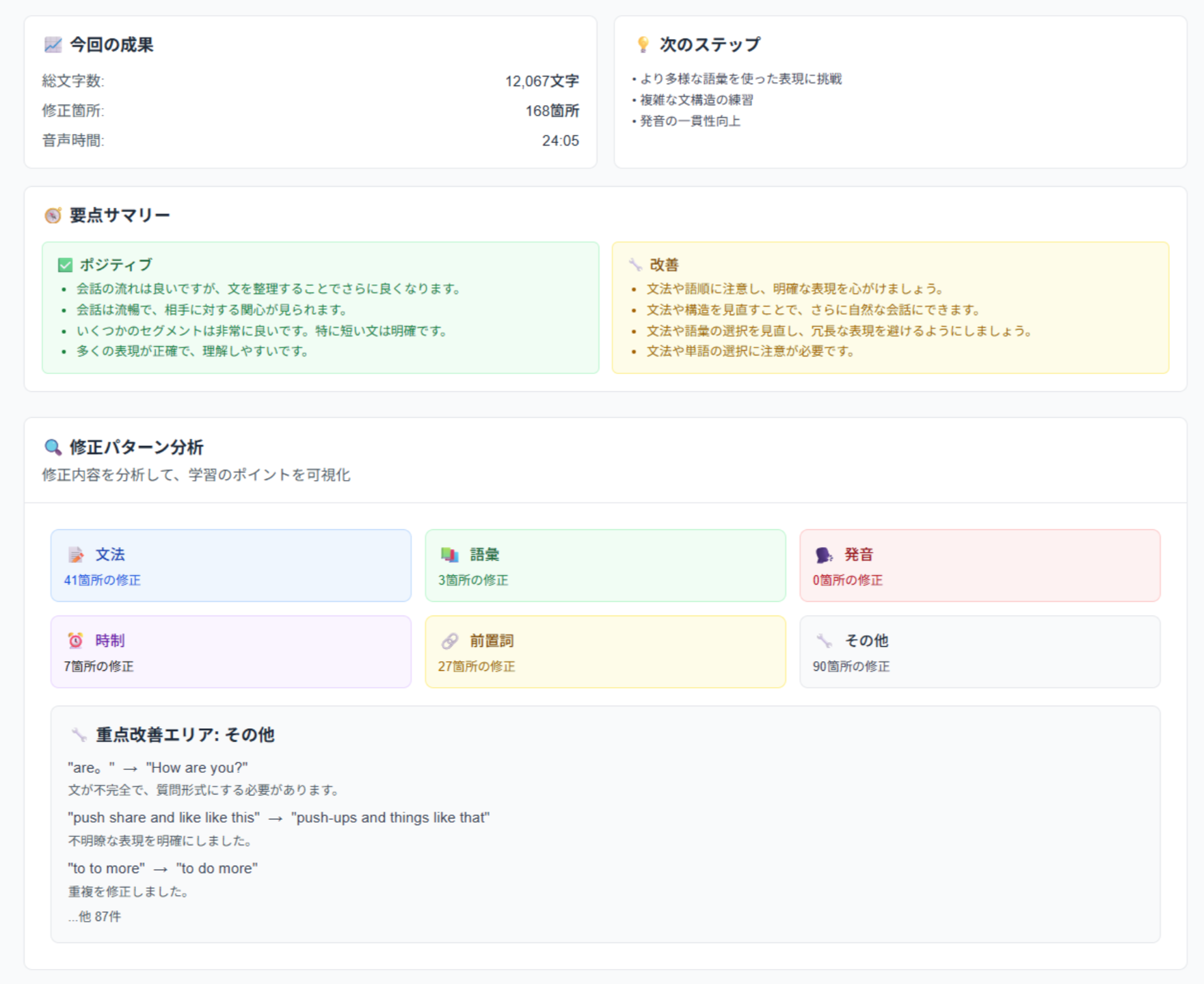Image resolution: width=1204 pixels, height=984 pixels.
Task: Click the books icon in 語彙 card
Action: click(x=450, y=555)
